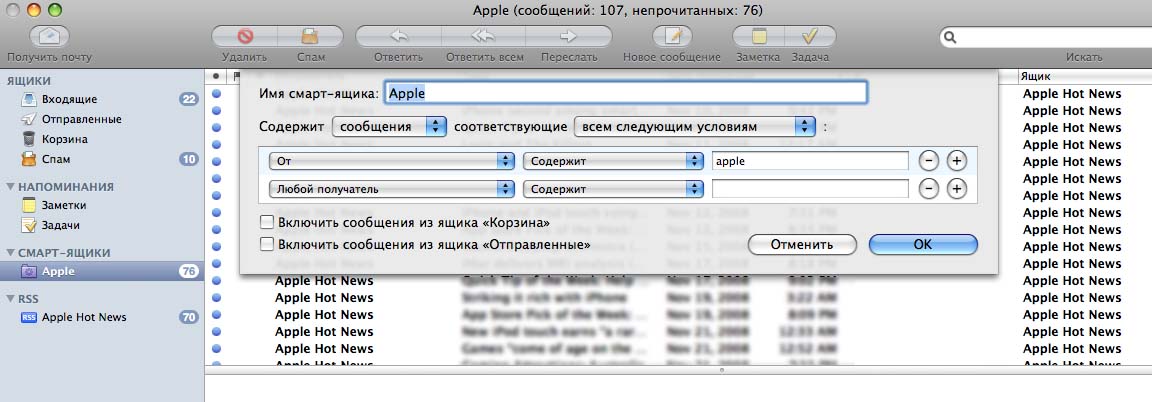1152x402 pixels.
Task: Compose a New Message via toolbar
Action: (x=672, y=37)
